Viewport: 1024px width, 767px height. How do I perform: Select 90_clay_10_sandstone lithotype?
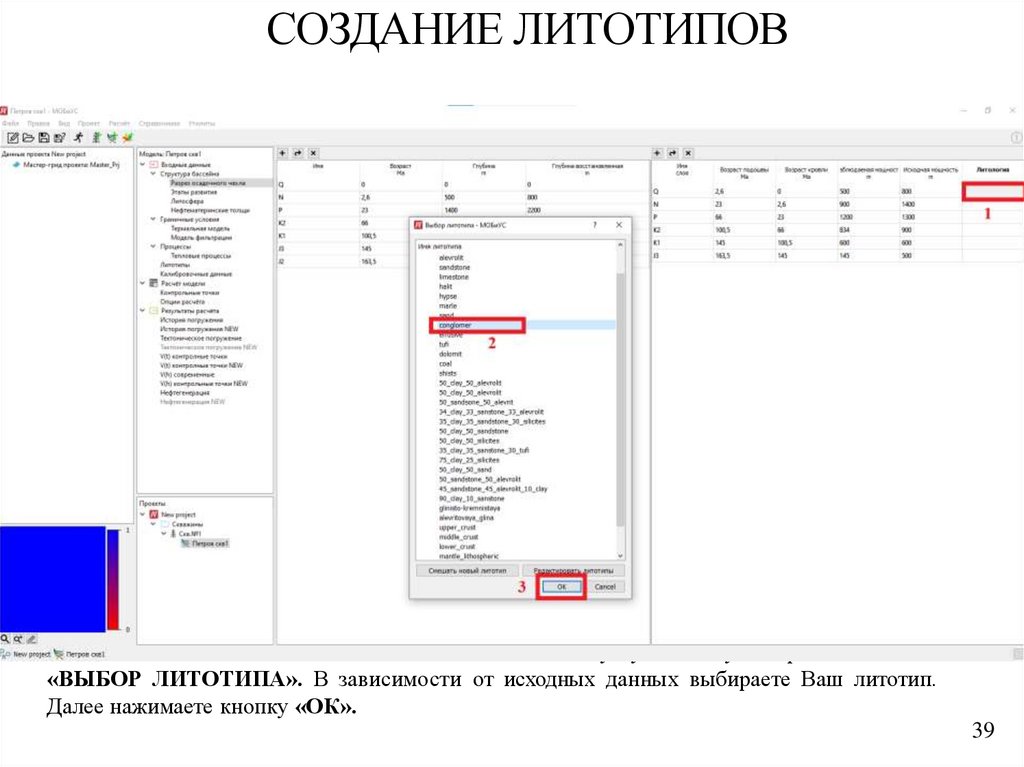tap(472, 498)
